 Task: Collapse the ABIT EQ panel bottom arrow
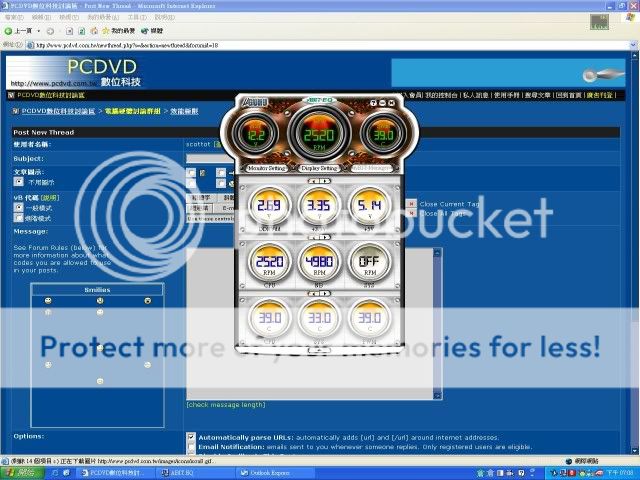[320, 350]
